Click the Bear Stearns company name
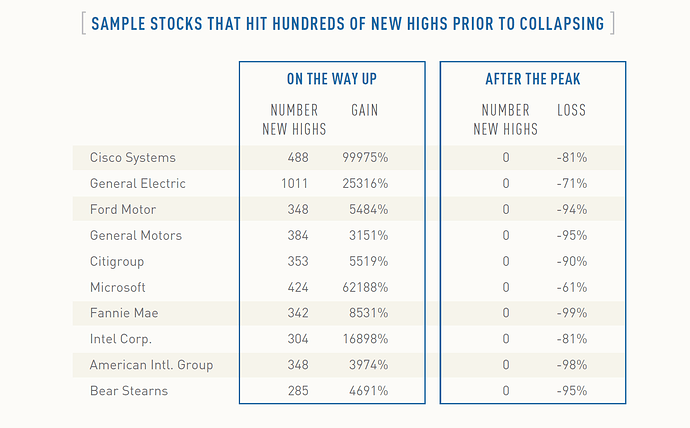The image size is (690, 428). pyautogui.click(x=128, y=391)
